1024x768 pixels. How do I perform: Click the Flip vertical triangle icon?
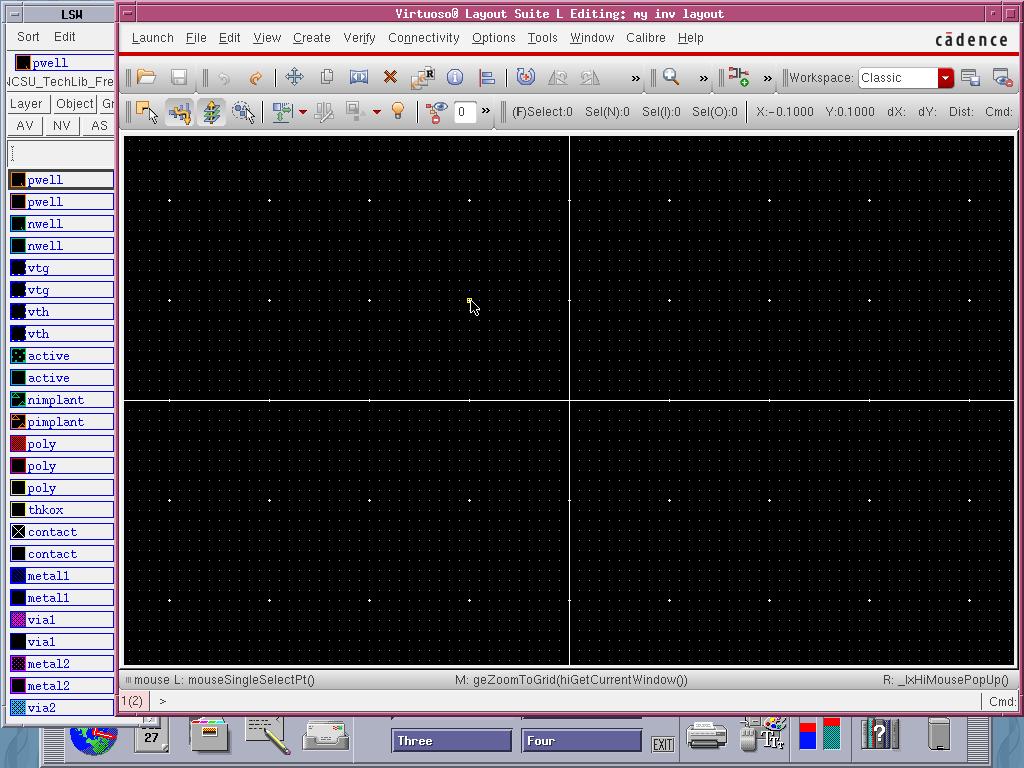coord(590,78)
